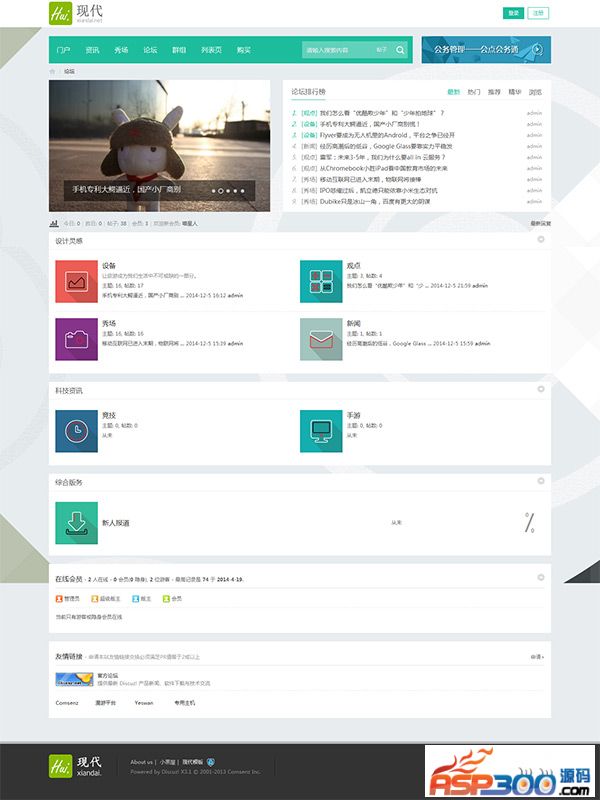
Task: Click the 超级版主 yellow member icon
Action: pyautogui.click(x=94, y=598)
